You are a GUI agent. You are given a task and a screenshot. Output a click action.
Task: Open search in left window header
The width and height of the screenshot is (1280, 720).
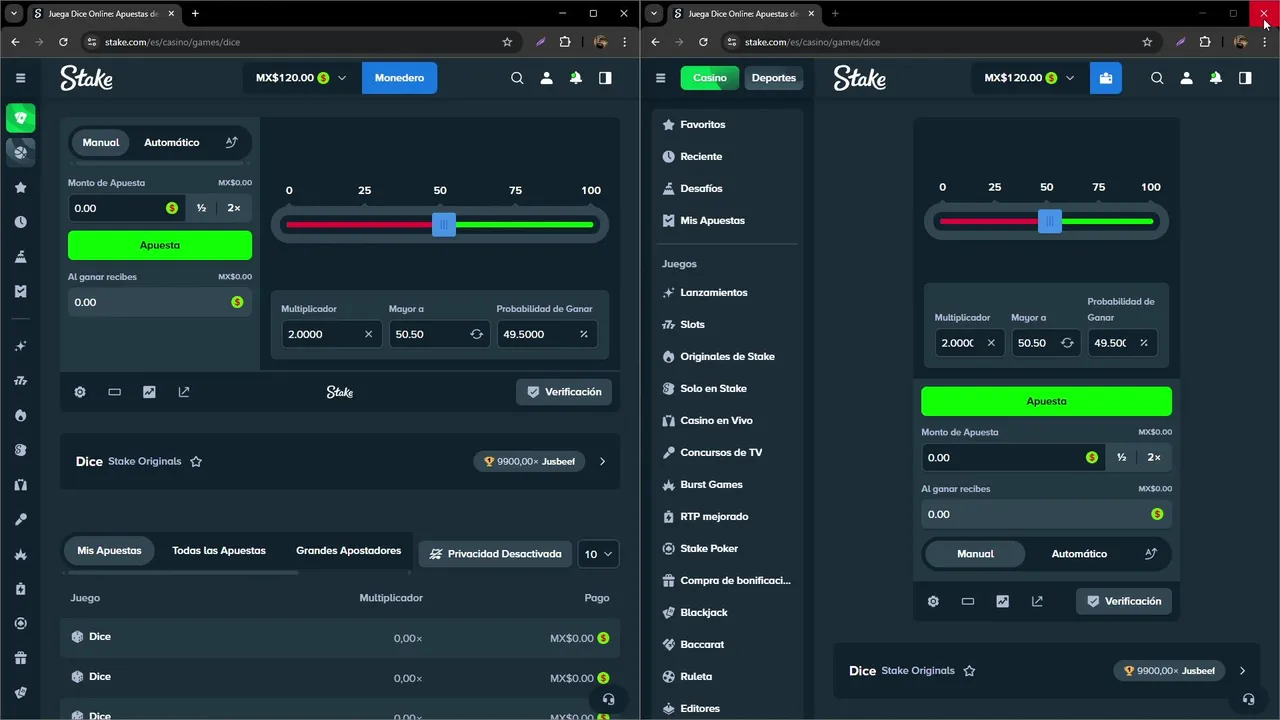(517, 78)
